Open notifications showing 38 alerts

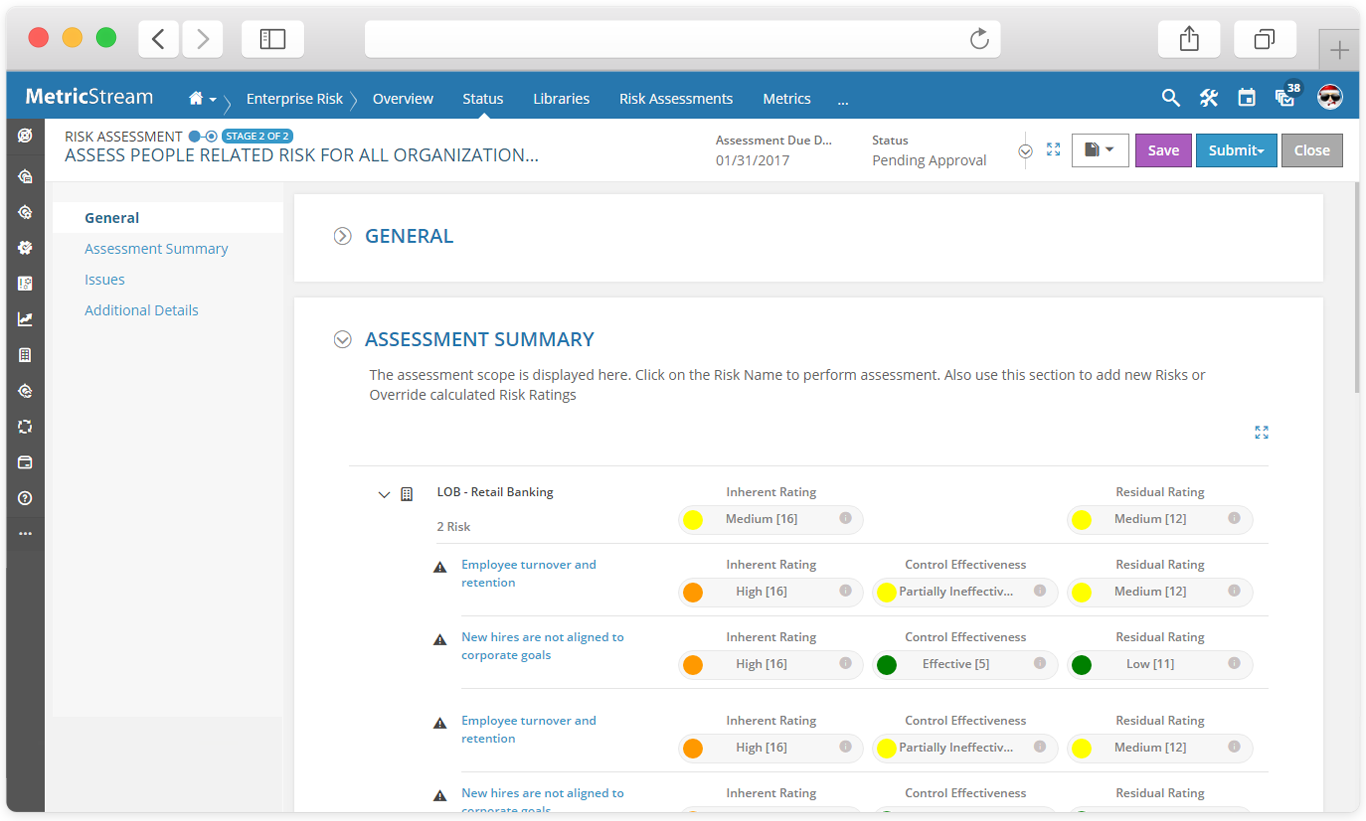tap(1284, 98)
